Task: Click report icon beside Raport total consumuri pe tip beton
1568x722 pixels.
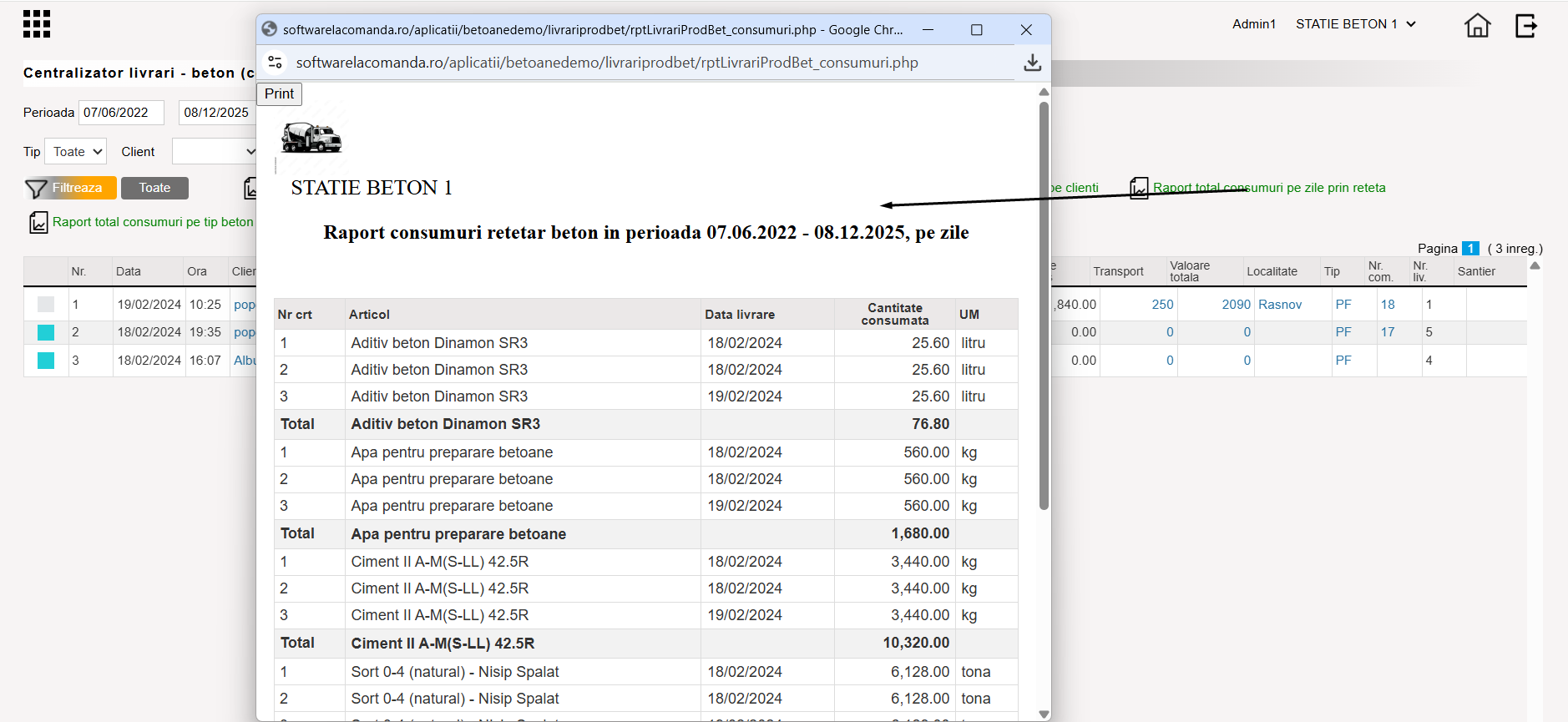Action: coord(38,222)
